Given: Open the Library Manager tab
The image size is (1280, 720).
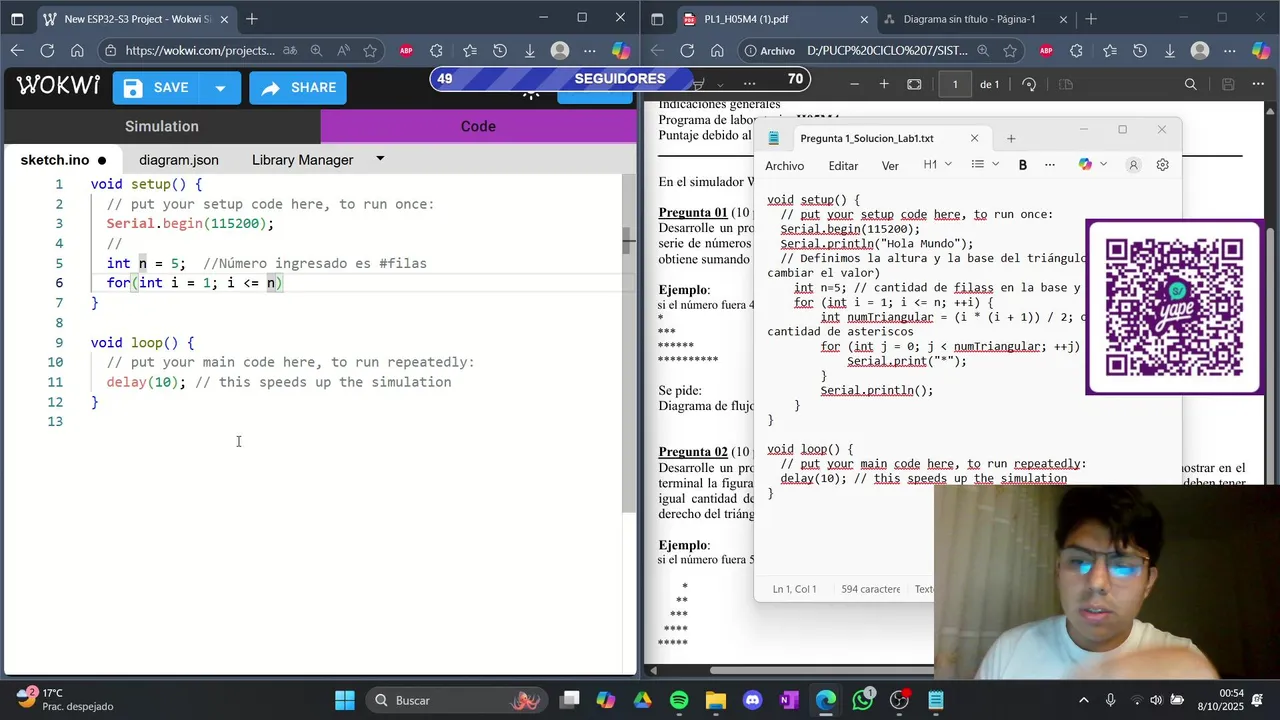Looking at the screenshot, I should point(302,160).
